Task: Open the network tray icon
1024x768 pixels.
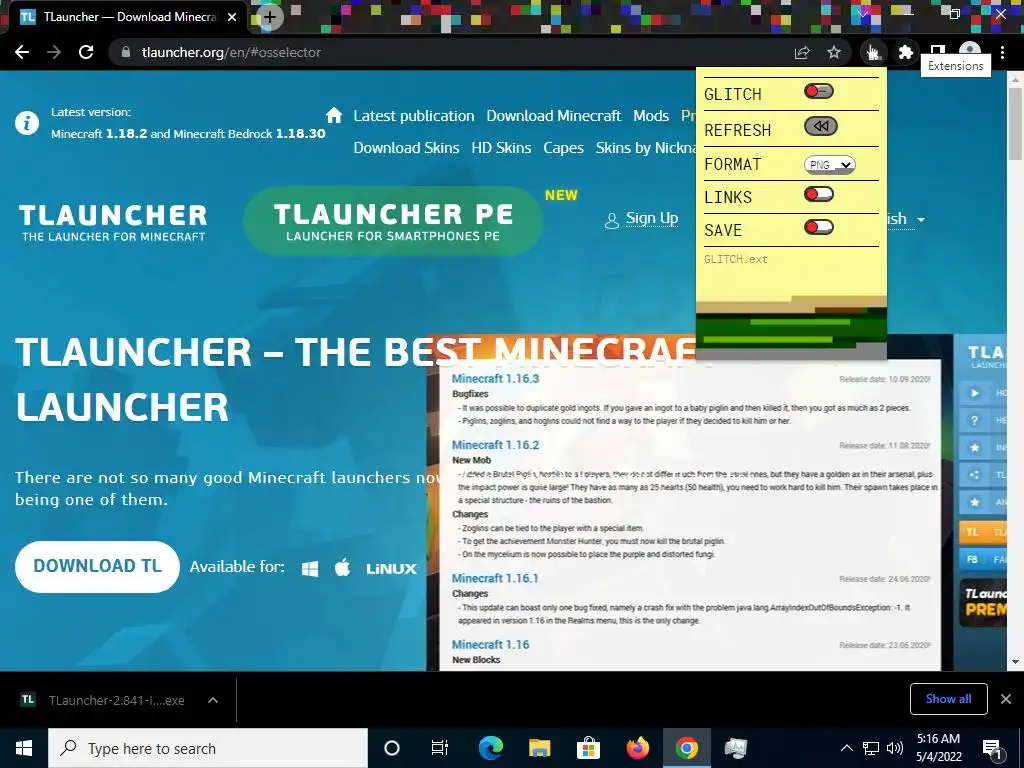Action: (871, 748)
